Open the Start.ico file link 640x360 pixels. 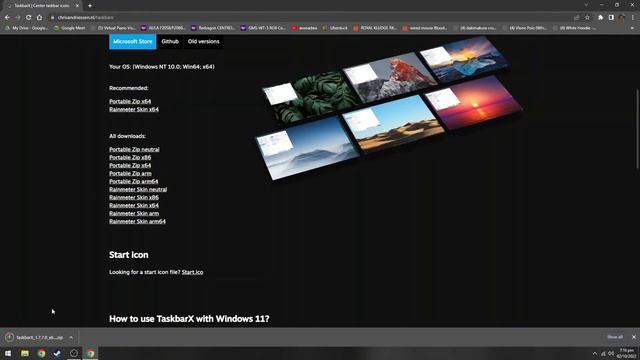(192, 272)
